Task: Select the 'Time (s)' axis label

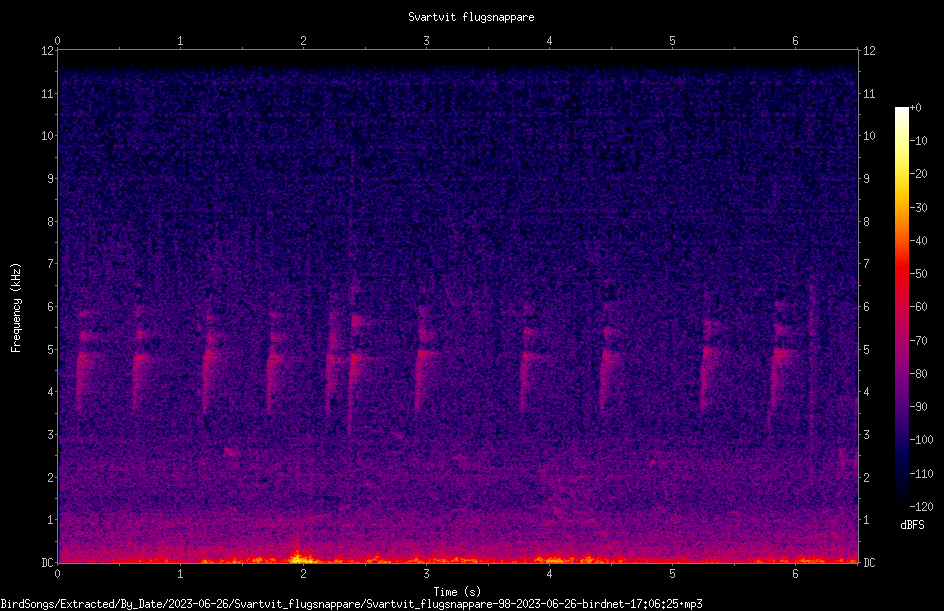Action: (458, 592)
